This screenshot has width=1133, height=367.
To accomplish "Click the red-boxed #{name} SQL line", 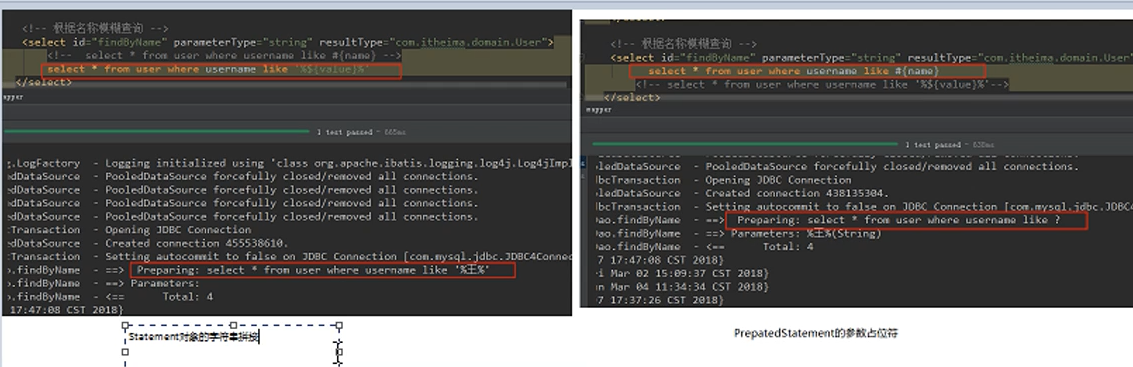I will point(806,71).
